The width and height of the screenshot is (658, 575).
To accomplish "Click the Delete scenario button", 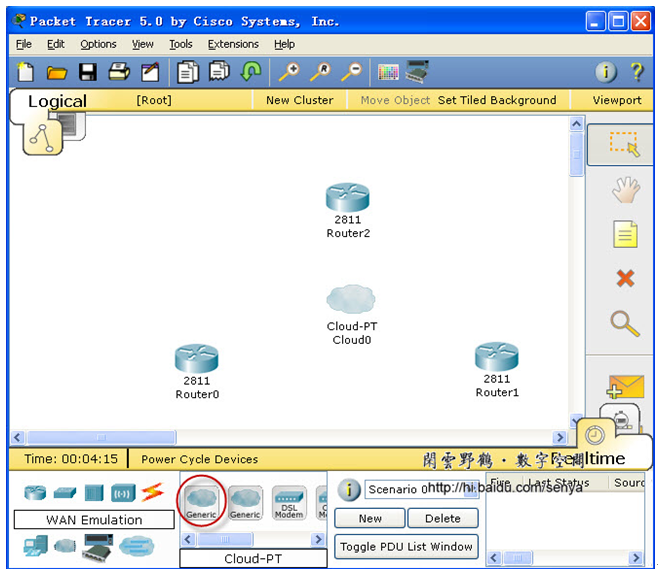I will point(443,518).
